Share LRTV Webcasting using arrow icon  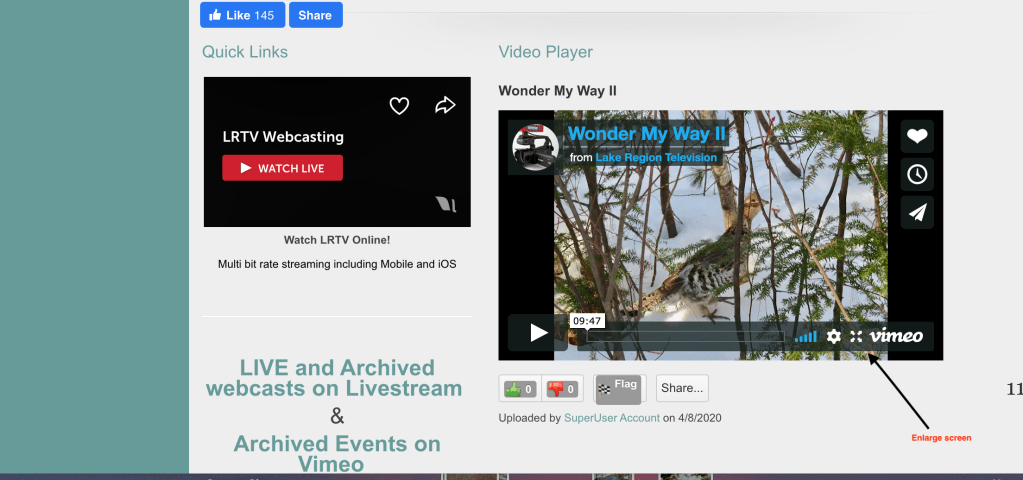click(445, 105)
